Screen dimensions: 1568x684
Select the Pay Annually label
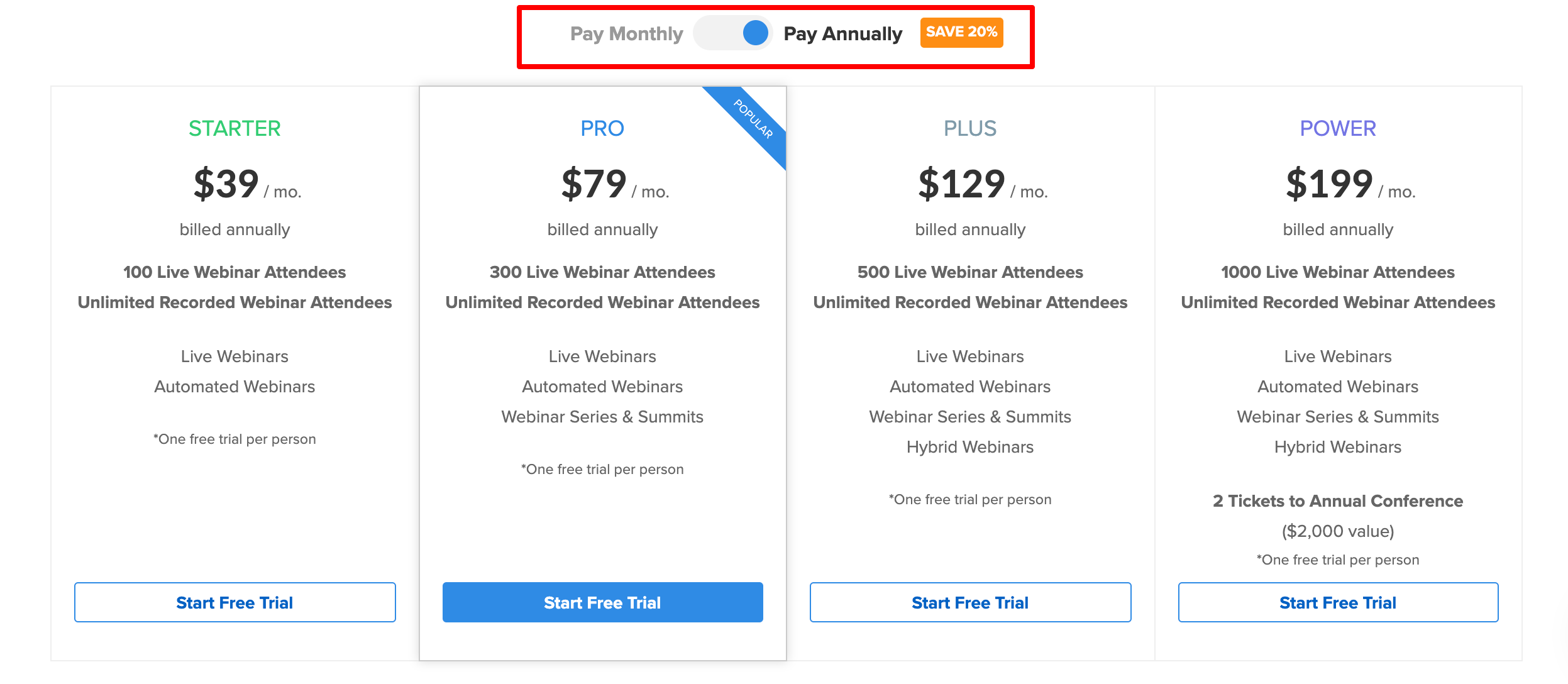click(x=842, y=34)
